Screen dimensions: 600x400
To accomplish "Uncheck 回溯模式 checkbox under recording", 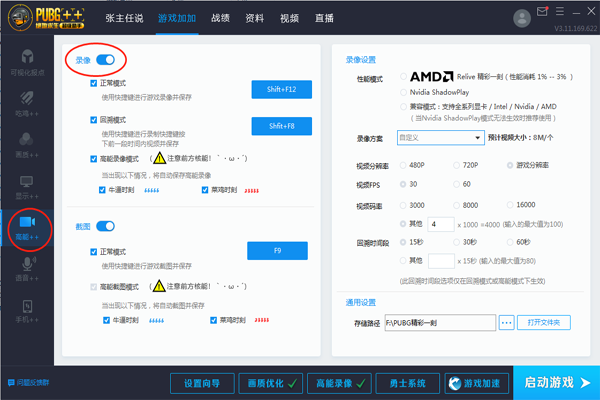I will pos(94,120).
